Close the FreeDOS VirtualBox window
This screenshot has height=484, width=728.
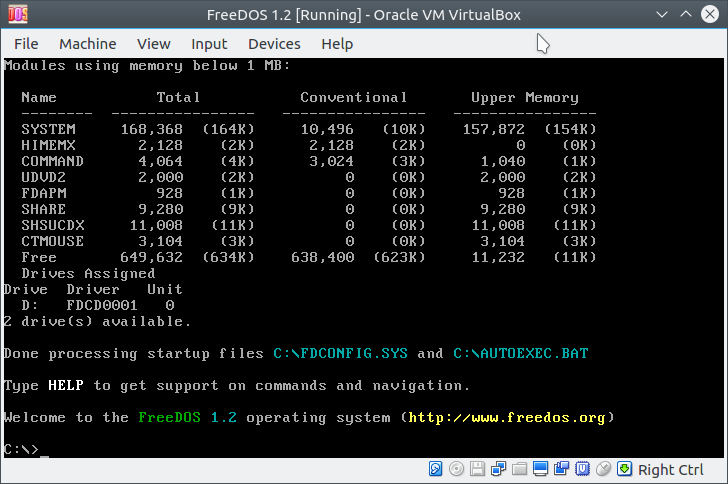point(710,14)
